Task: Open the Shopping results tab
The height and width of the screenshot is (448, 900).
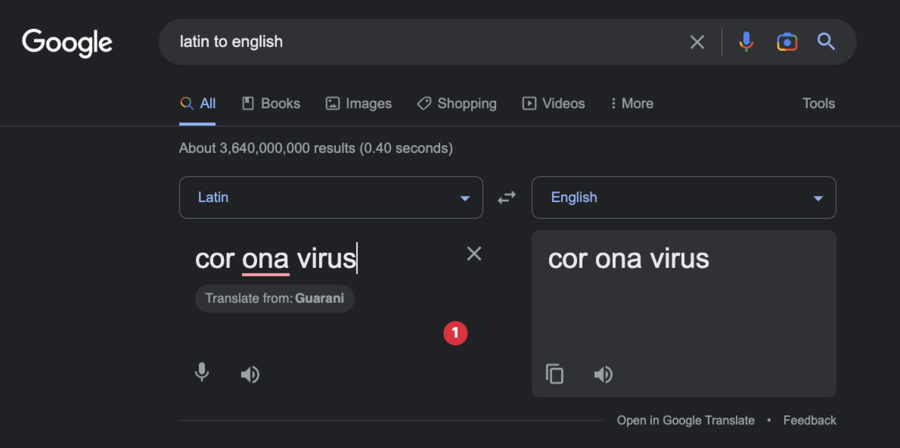Action: pos(457,103)
